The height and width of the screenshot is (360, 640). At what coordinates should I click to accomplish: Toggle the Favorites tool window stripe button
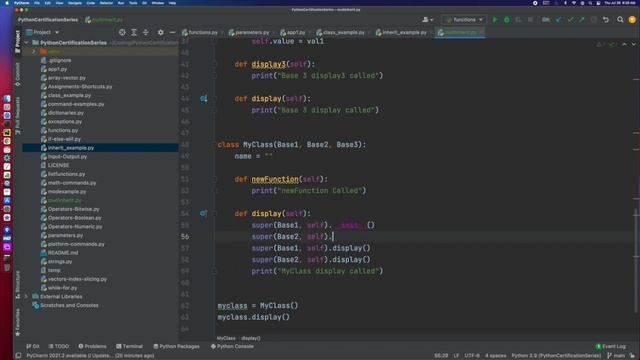click(x=18, y=322)
